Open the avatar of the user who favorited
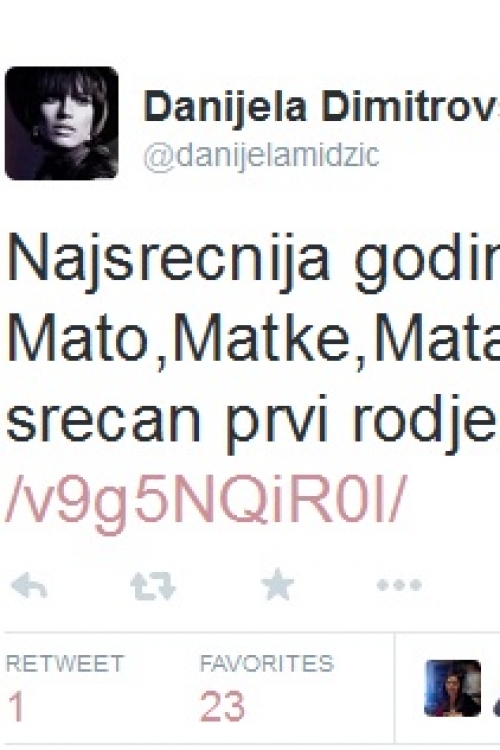This screenshot has height=750, width=500. (x=453, y=688)
